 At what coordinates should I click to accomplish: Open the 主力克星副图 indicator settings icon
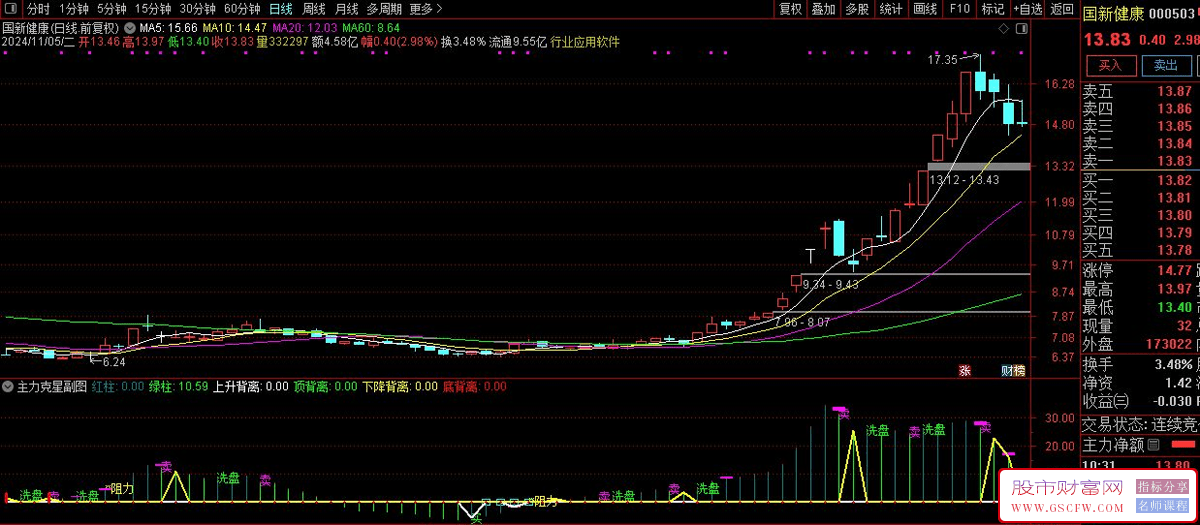coord(9,386)
